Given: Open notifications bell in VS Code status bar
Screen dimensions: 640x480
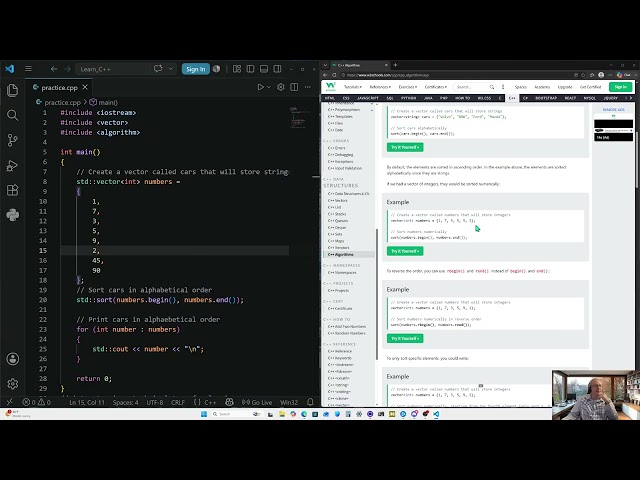Looking at the screenshot, I should click(310, 402).
